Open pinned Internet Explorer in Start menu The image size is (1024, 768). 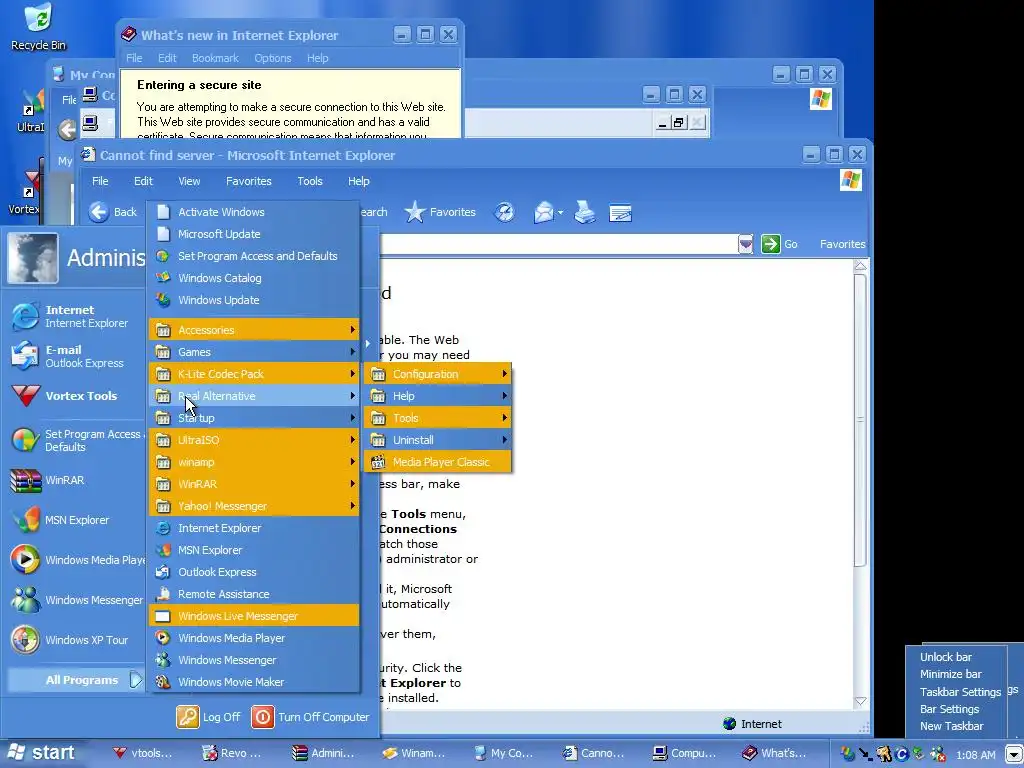[x=75, y=316]
